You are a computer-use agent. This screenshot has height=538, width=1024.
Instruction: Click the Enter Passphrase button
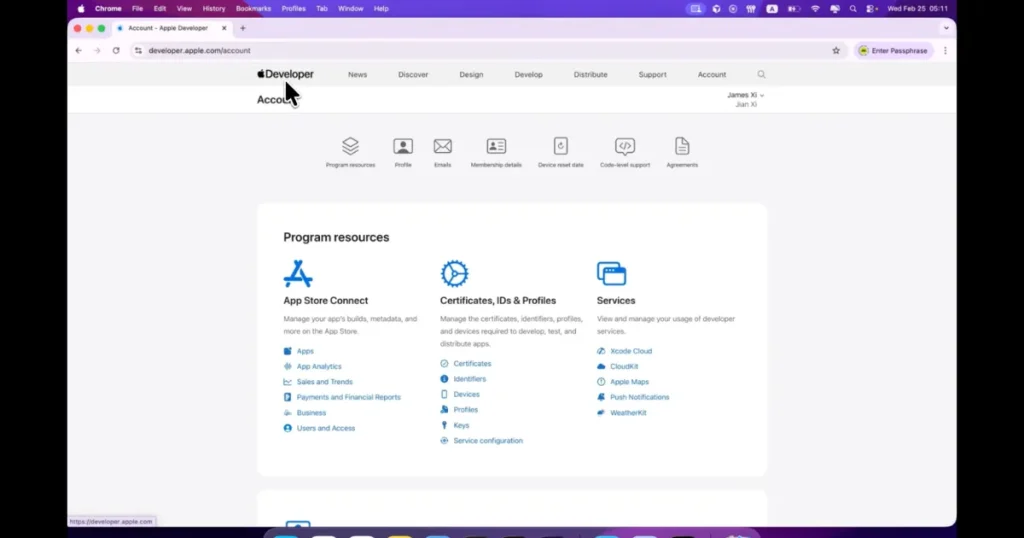pyautogui.click(x=893, y=50)
